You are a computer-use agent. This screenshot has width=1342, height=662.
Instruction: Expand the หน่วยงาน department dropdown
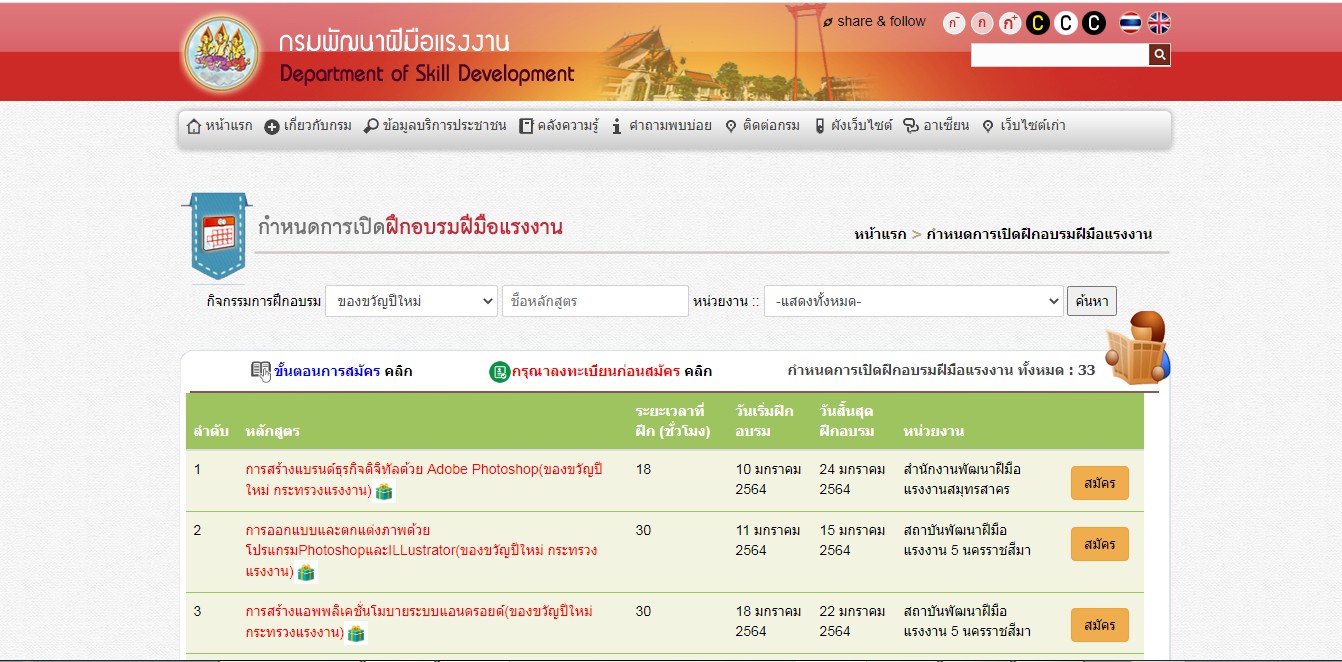click(913, 301)
